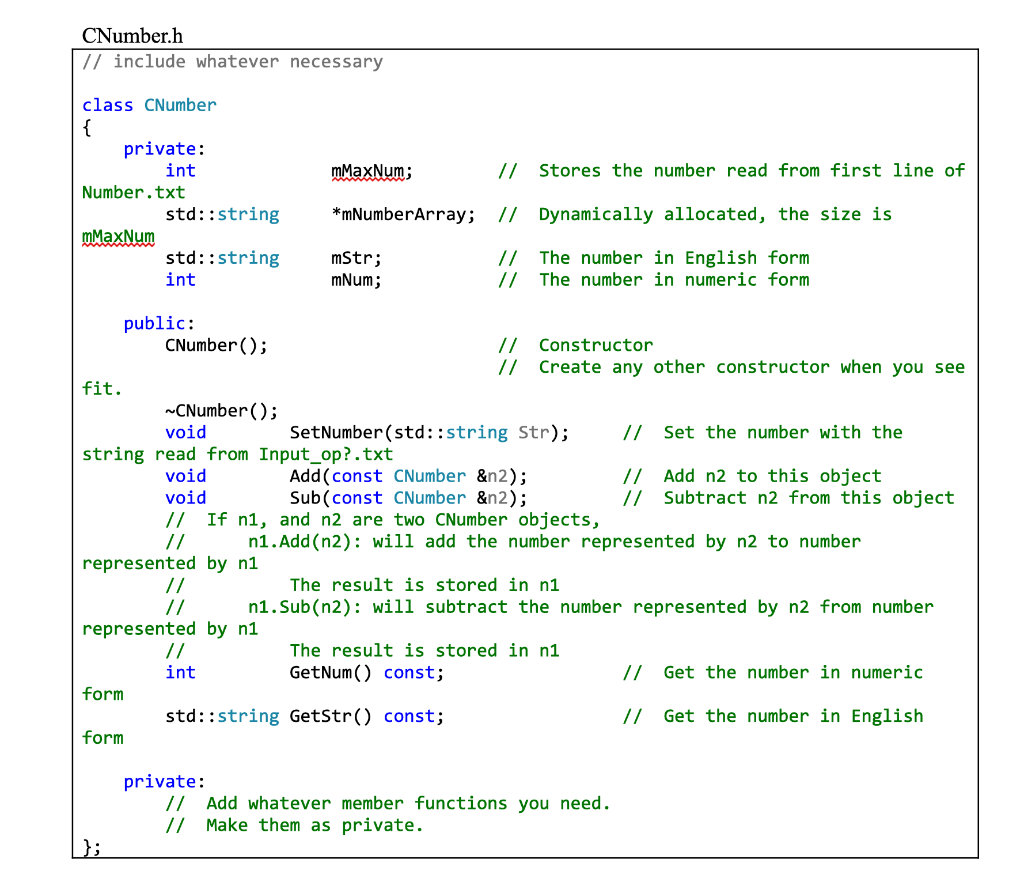Click the CNumber class name
Image resolution: width=1024 pixels, height=878 pixels.
click(180, 104)
